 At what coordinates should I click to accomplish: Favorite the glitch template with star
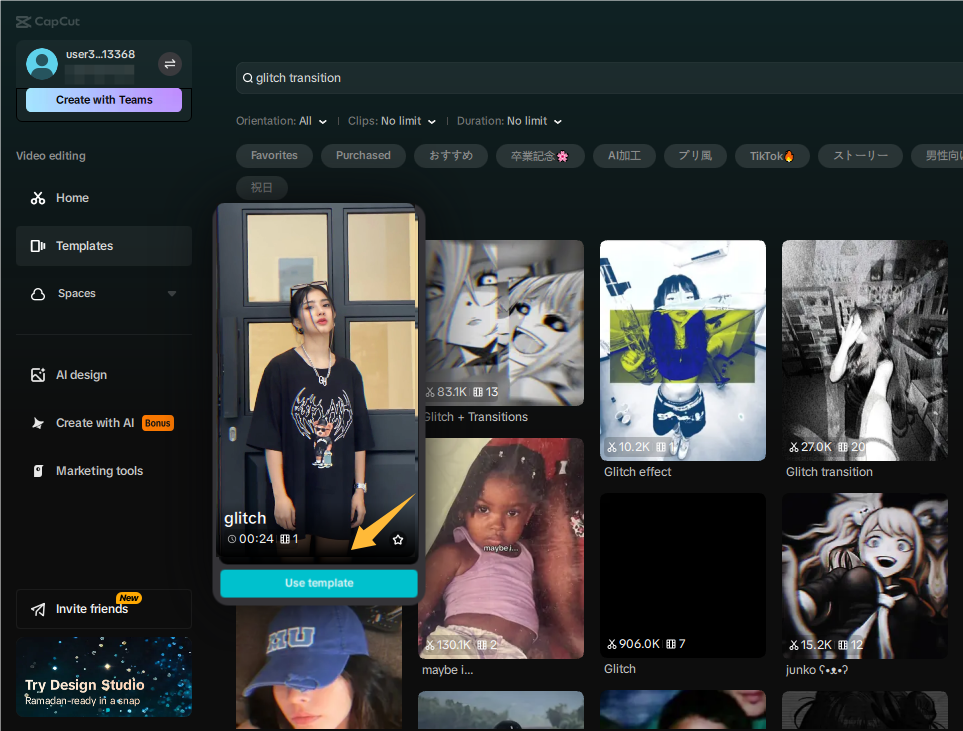tap(398, 539)
